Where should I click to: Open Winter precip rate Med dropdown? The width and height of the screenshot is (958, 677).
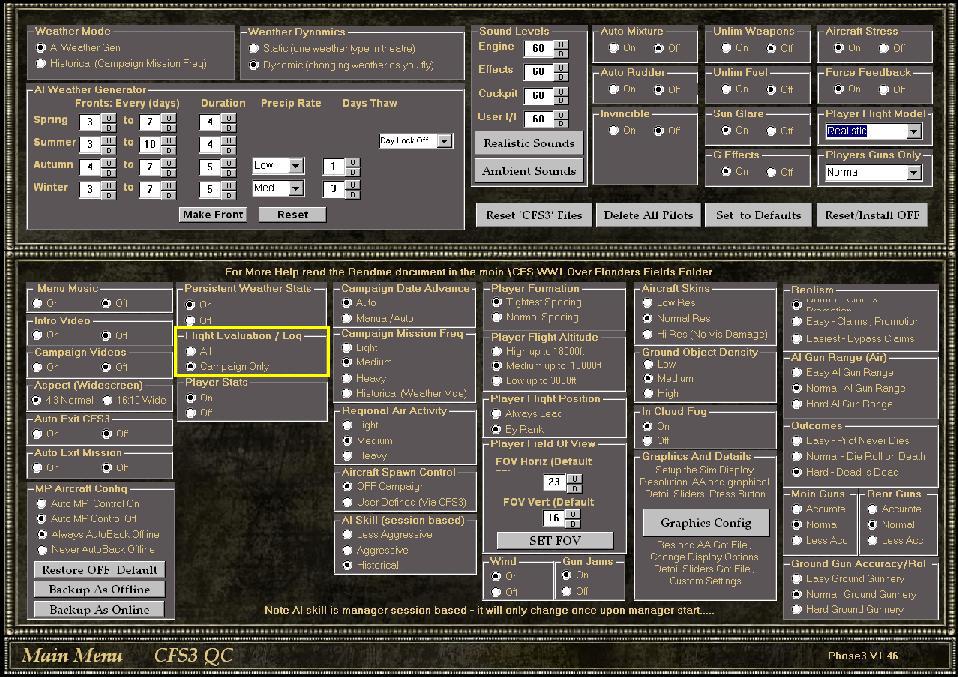[296, 188]
